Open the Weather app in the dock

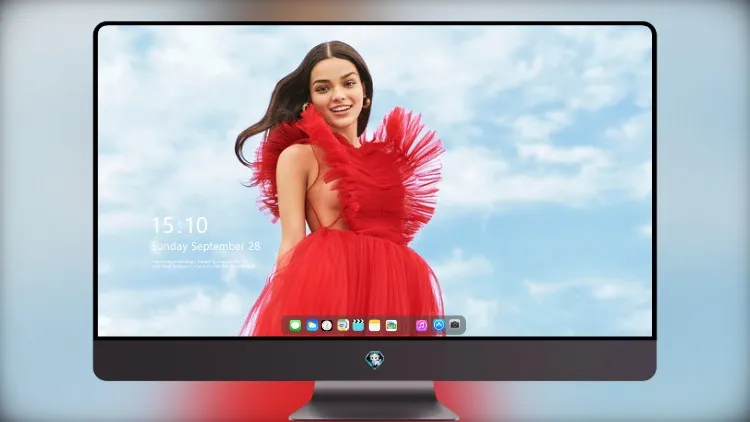[312, 326]
